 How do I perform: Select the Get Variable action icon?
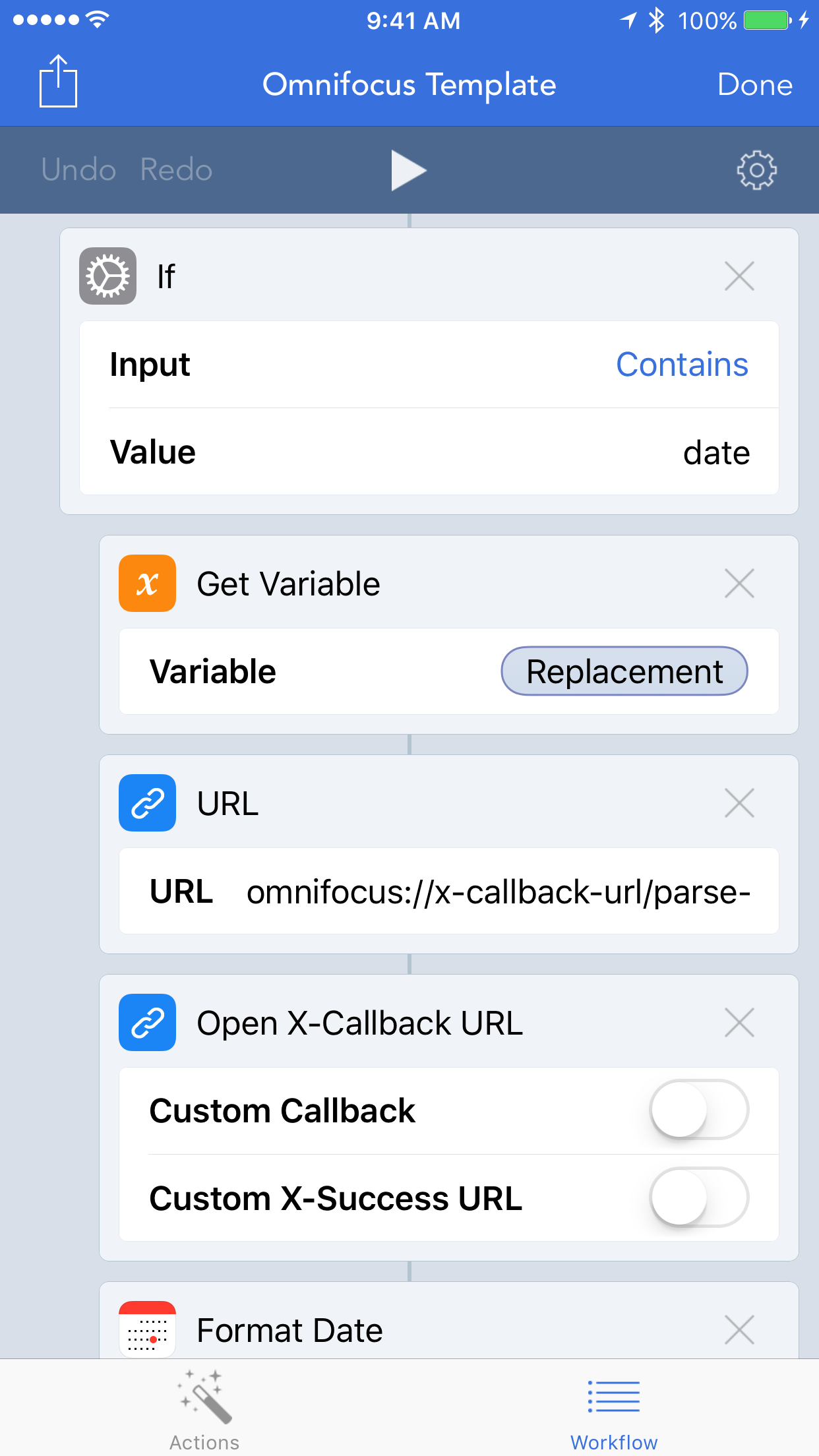pyautogui.click(x=146, y=583)
